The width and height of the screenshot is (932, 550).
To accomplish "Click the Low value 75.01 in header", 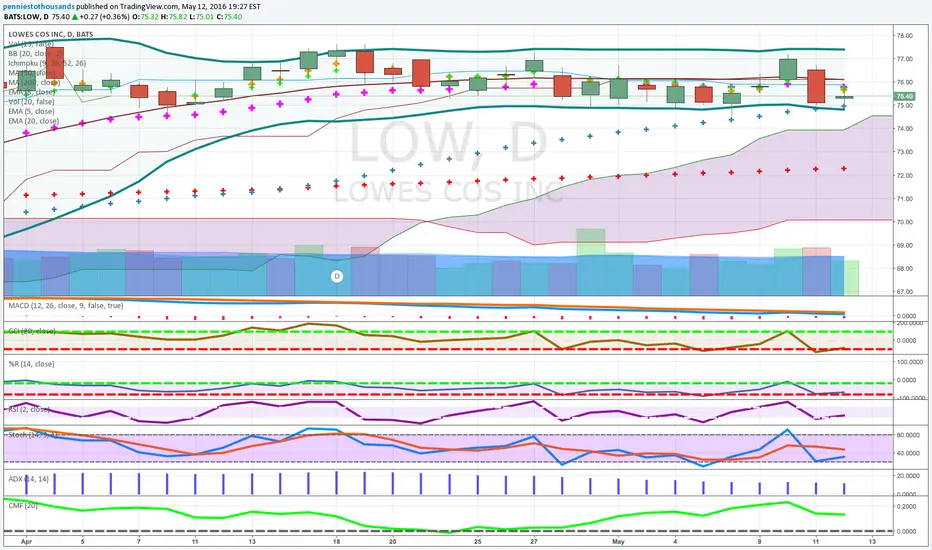I will (204, 17).
